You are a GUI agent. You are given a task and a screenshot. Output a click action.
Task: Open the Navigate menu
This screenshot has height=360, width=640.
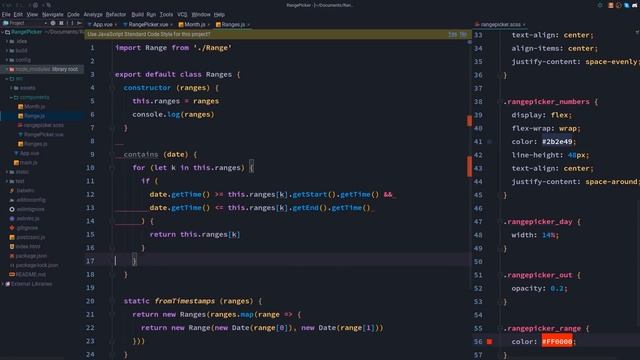[53, 14]
